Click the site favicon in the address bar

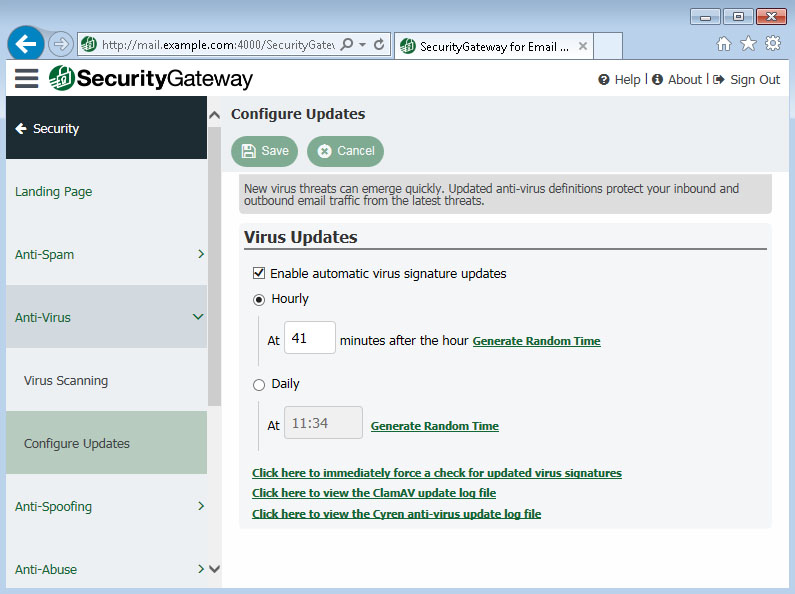pyautogui.click(x=89, y=45)
